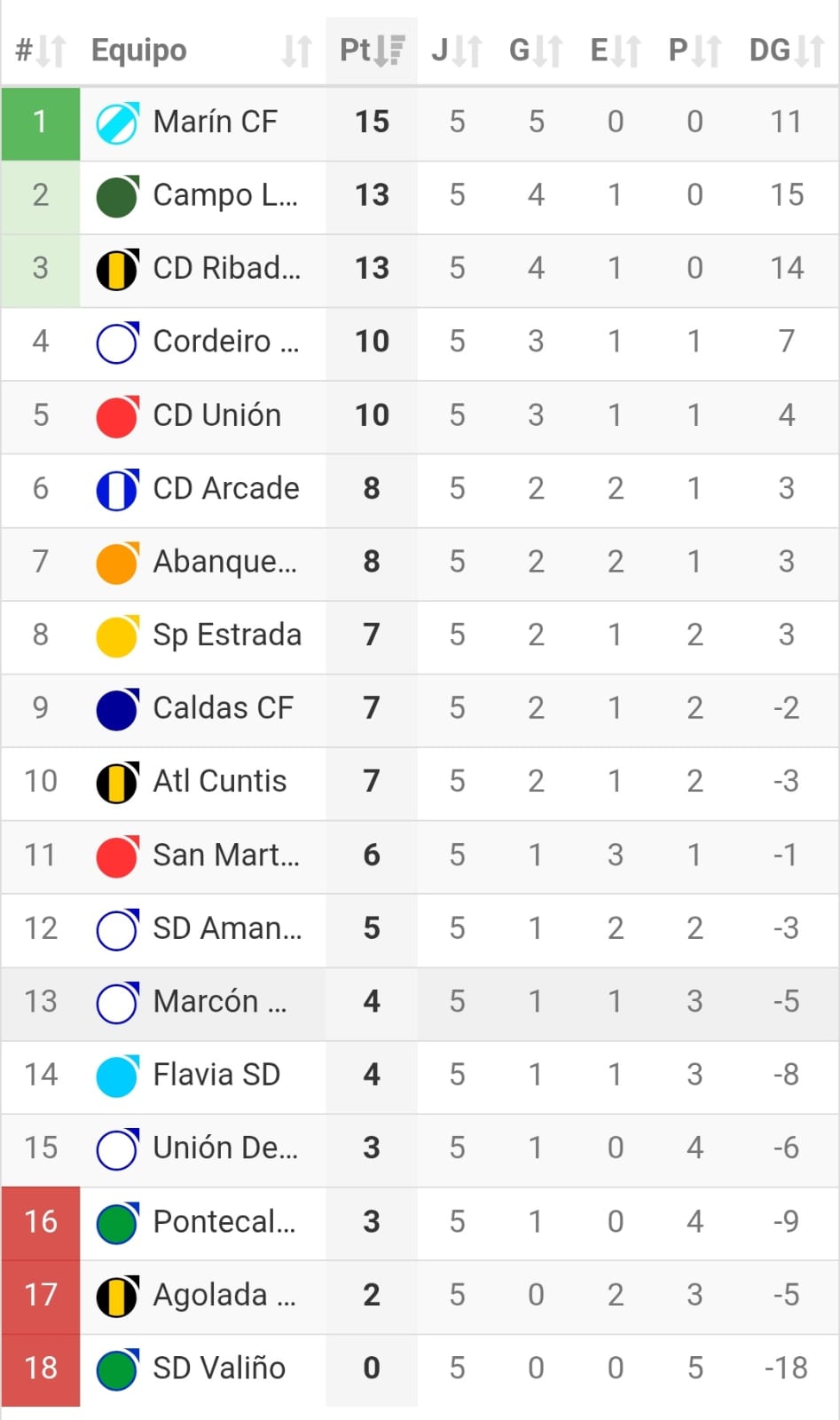Screen dimensions: 840x1420
Task: Click the SD Valiño green crest icon
Action: point(116,1369)
